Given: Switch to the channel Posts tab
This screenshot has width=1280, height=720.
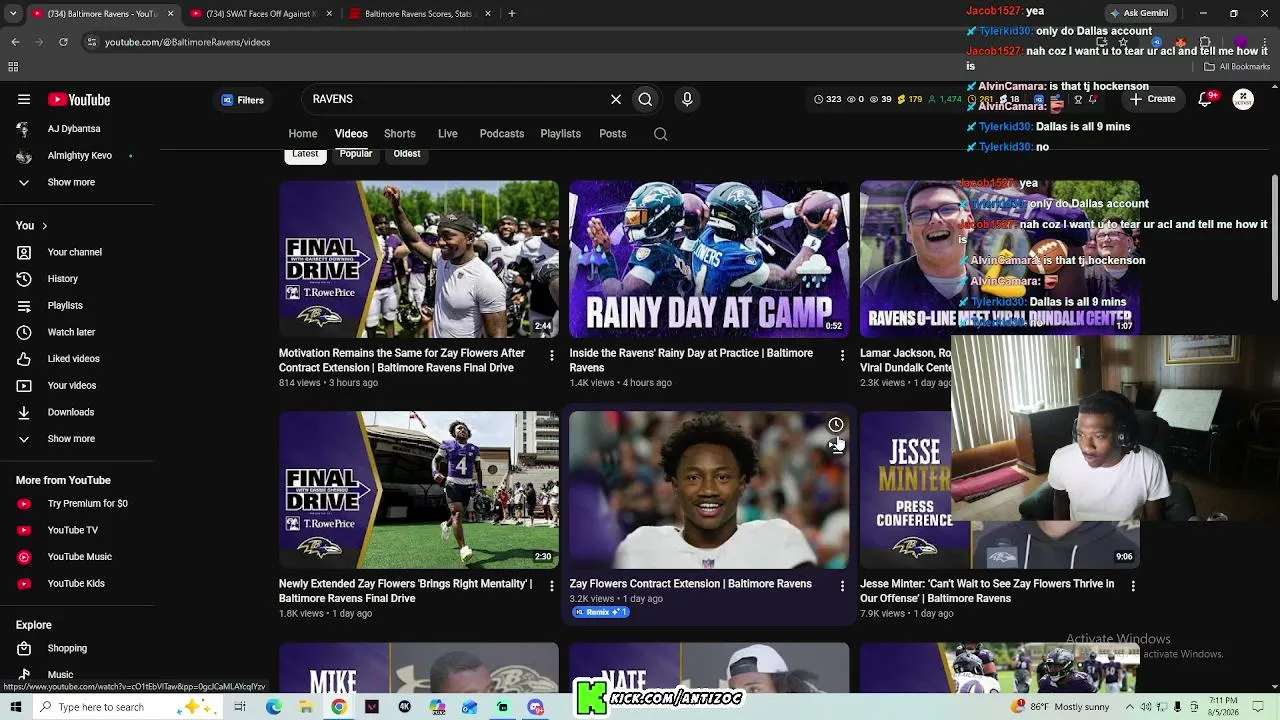Looking at the screenshot, I should pyautogui.click(x=613, y=134).
